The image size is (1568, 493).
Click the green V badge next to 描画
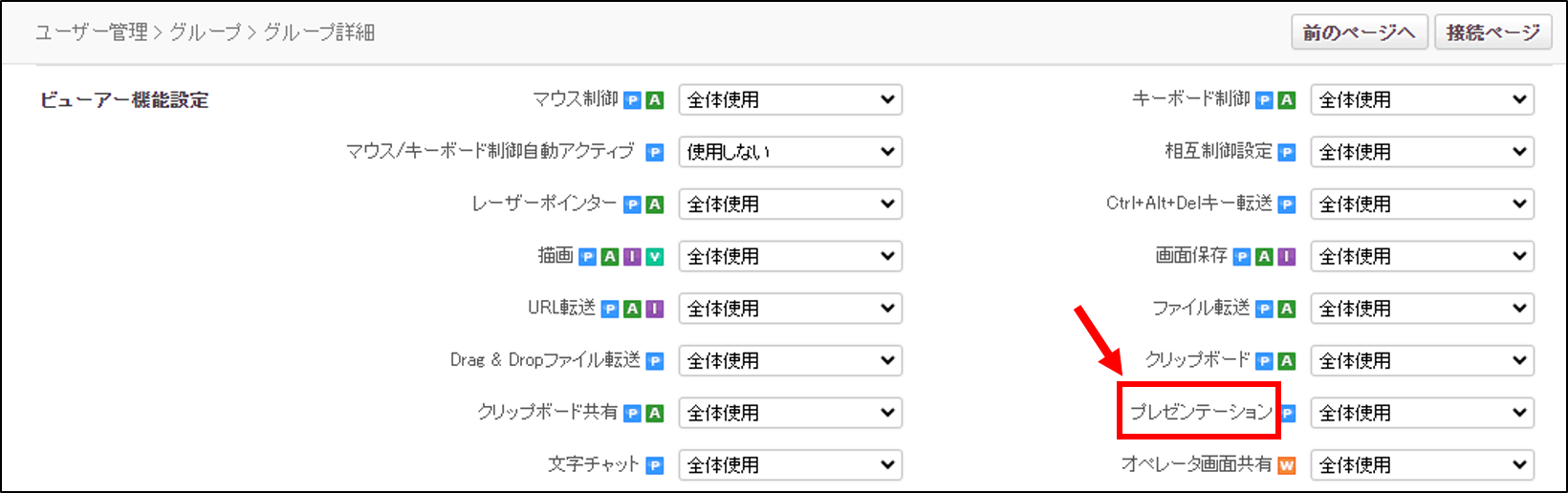(655, 257)
